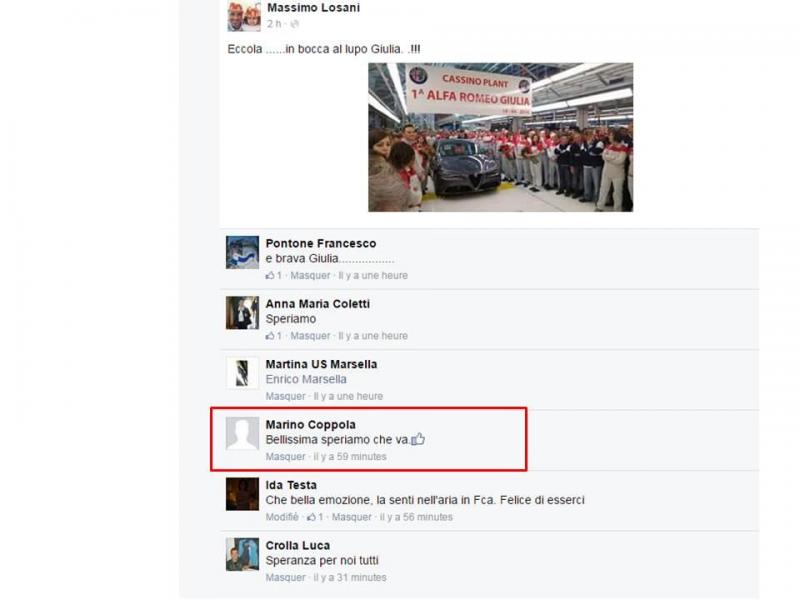The width and height of the screenshot is (800, 600).
Task: Click the like count on Pontone Francesco's comment
Action: pos(273,276)
